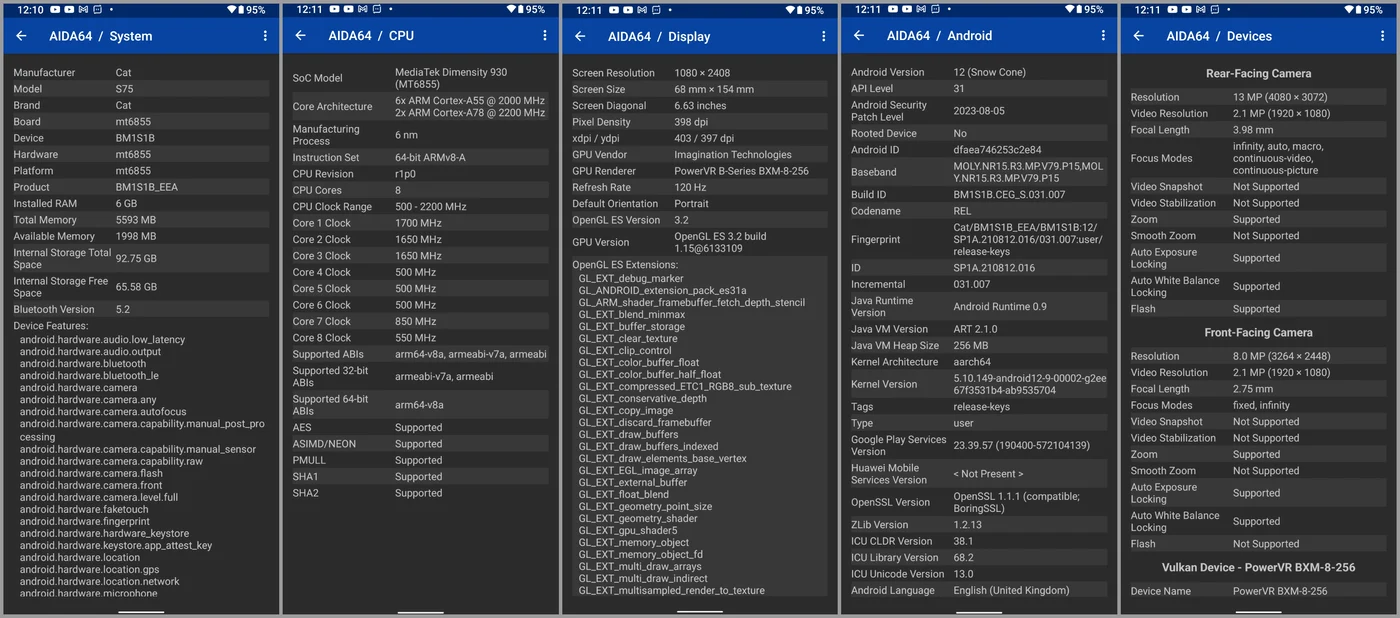
Task: Select Instruction Set 64-bit ARMv8-A row
Action: pyautogui.click(x=419, y=158)
